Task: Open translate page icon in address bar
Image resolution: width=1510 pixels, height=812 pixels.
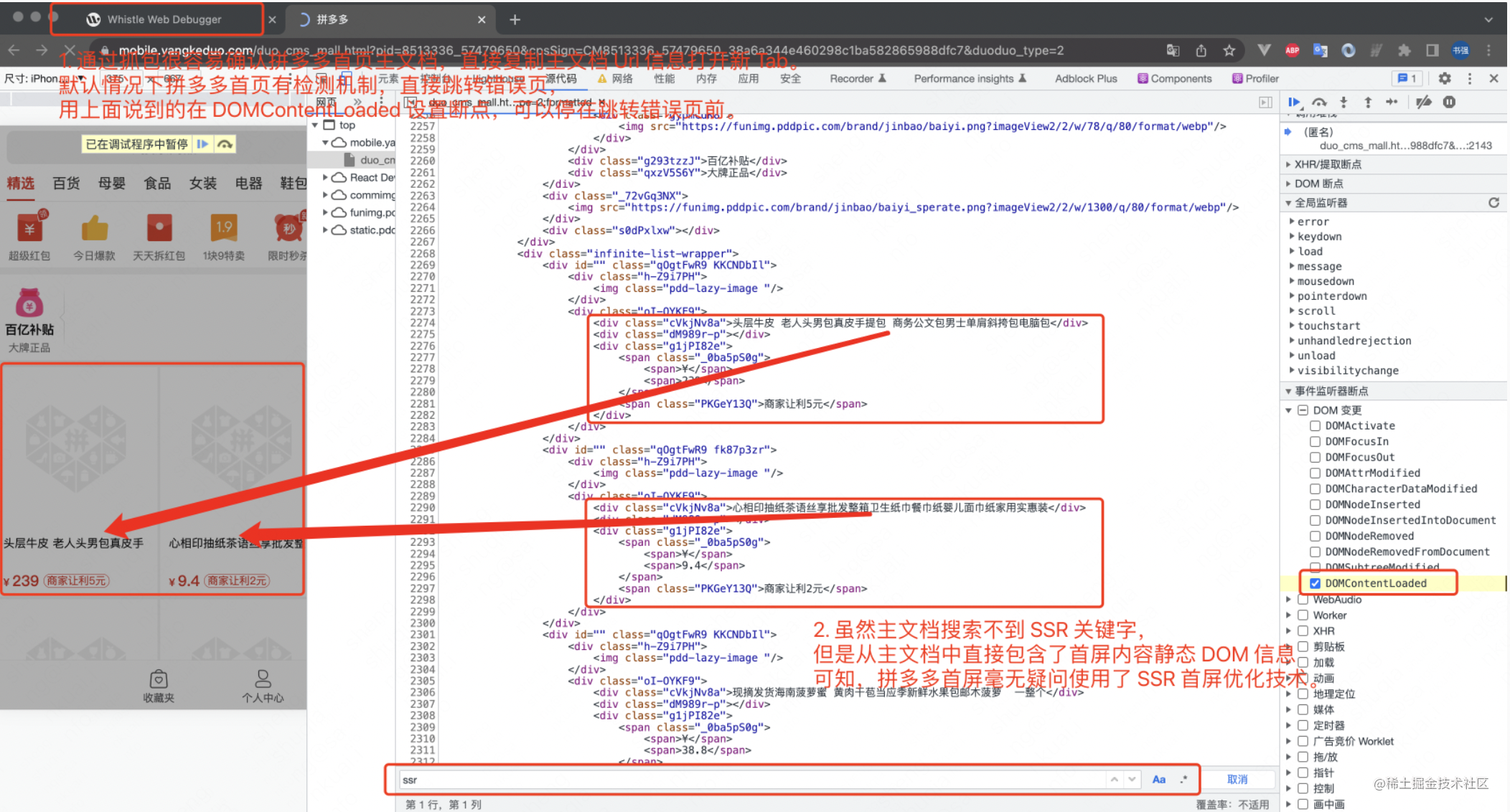Action: [x=1173, y=50]
